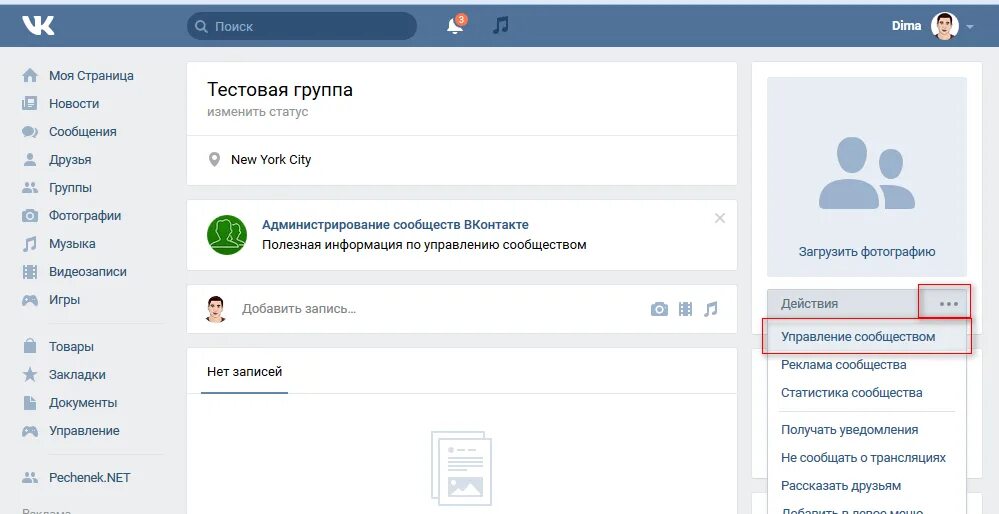Click the home icon beside Моя Страница
The width and height of the screenshot is (999, 514).
tap(30, 76)
